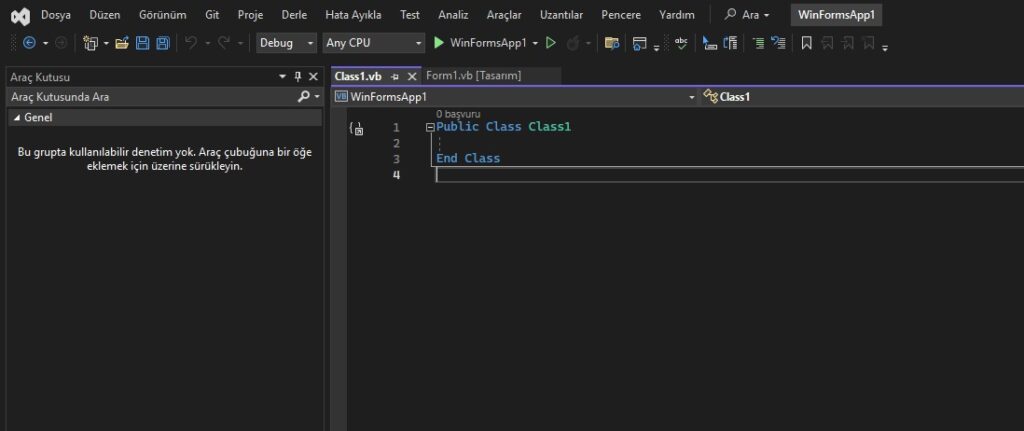Open the Debug configuration dropdown
This screenshot has width=1024, height=431.
tap(286, 43)
